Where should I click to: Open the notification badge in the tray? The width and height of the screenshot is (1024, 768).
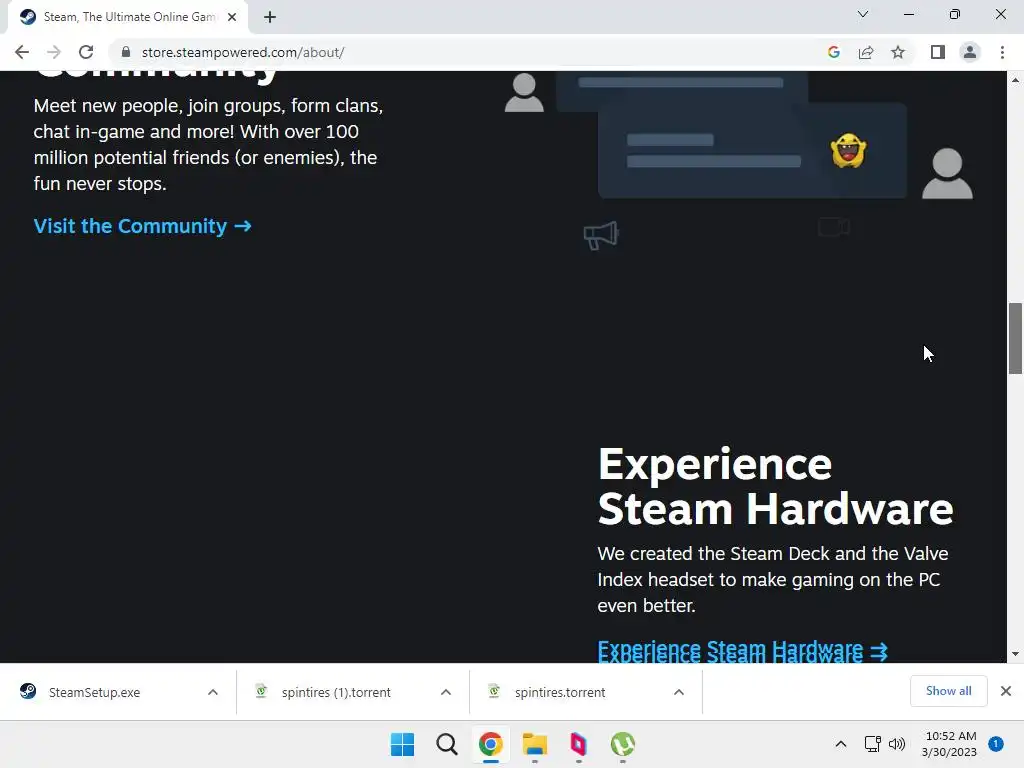[995, 744]
